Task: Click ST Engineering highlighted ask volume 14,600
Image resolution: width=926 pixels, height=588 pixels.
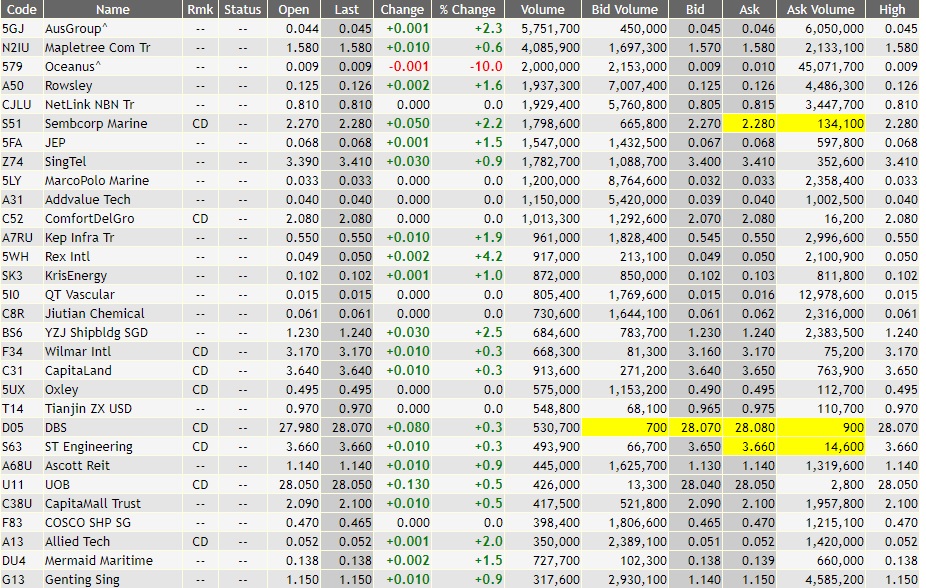Action: coord(821,447)
